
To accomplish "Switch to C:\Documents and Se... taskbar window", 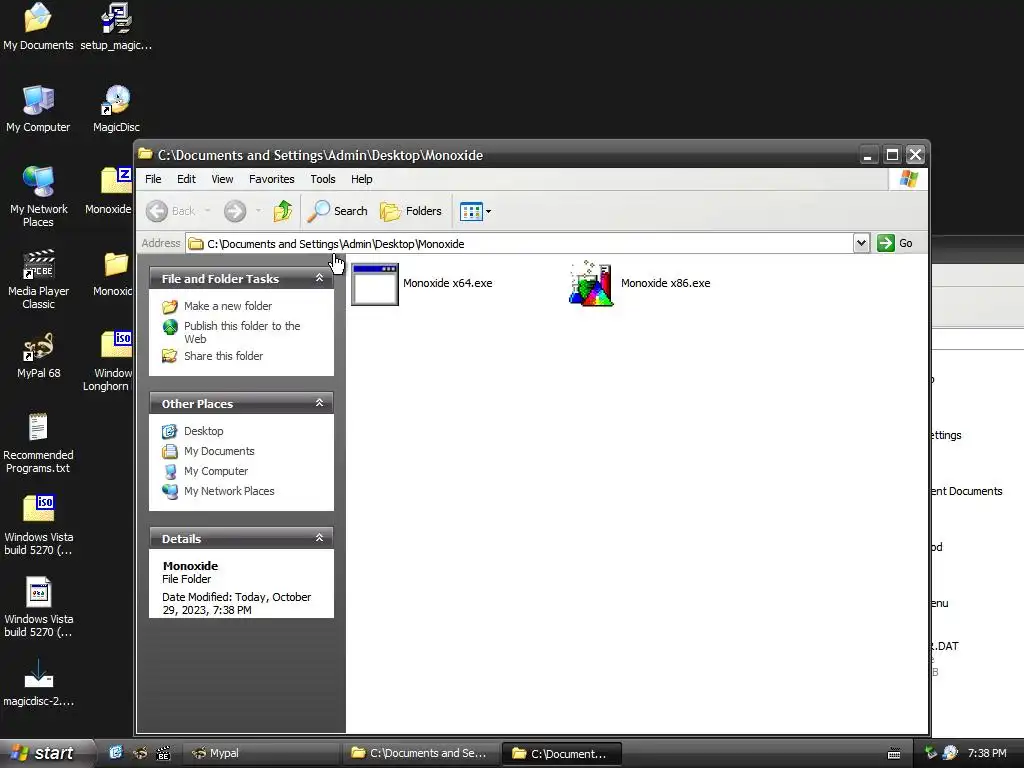I will click(x=421, y=753).
